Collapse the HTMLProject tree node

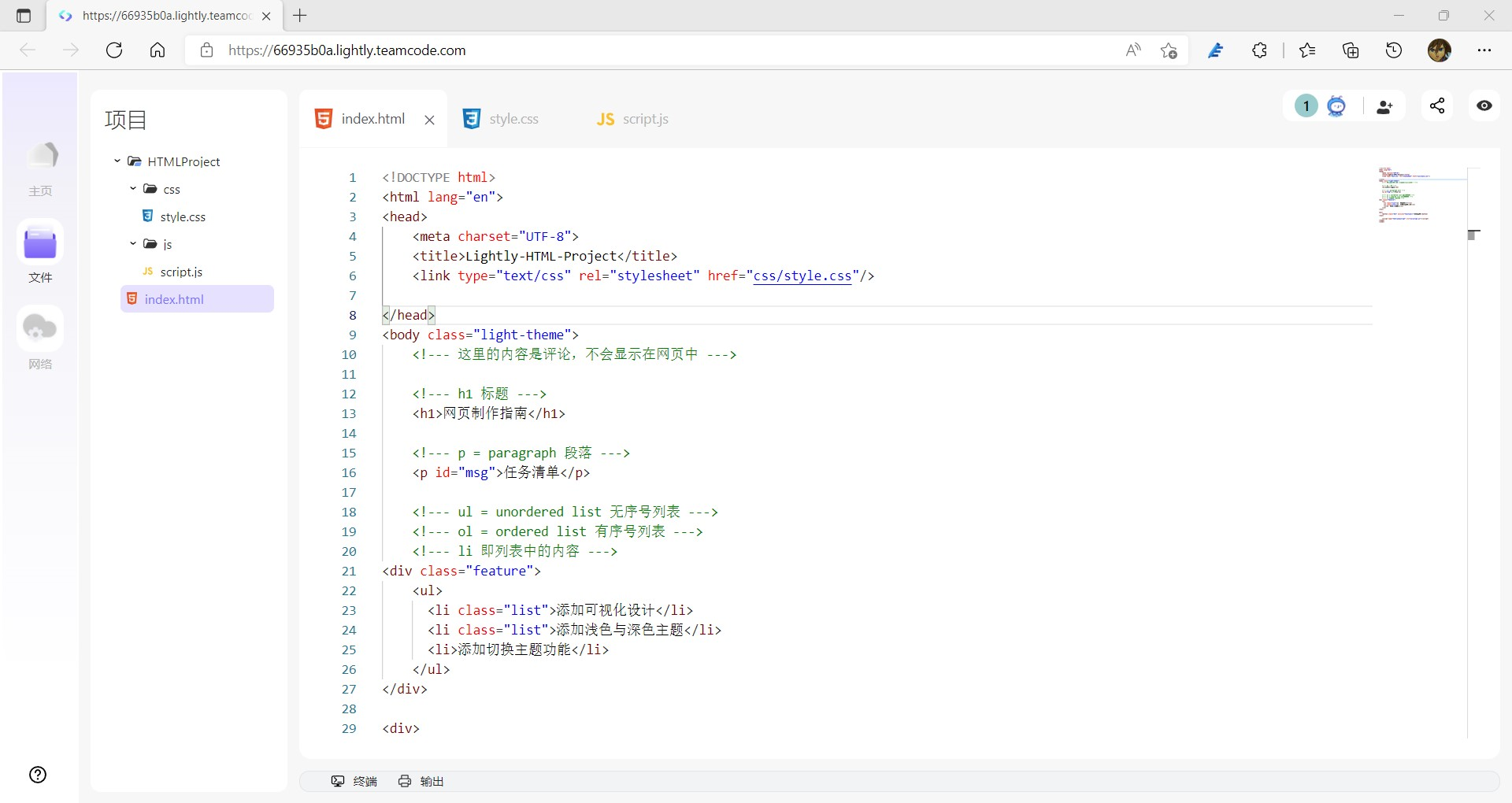click(x=116, y=161)
